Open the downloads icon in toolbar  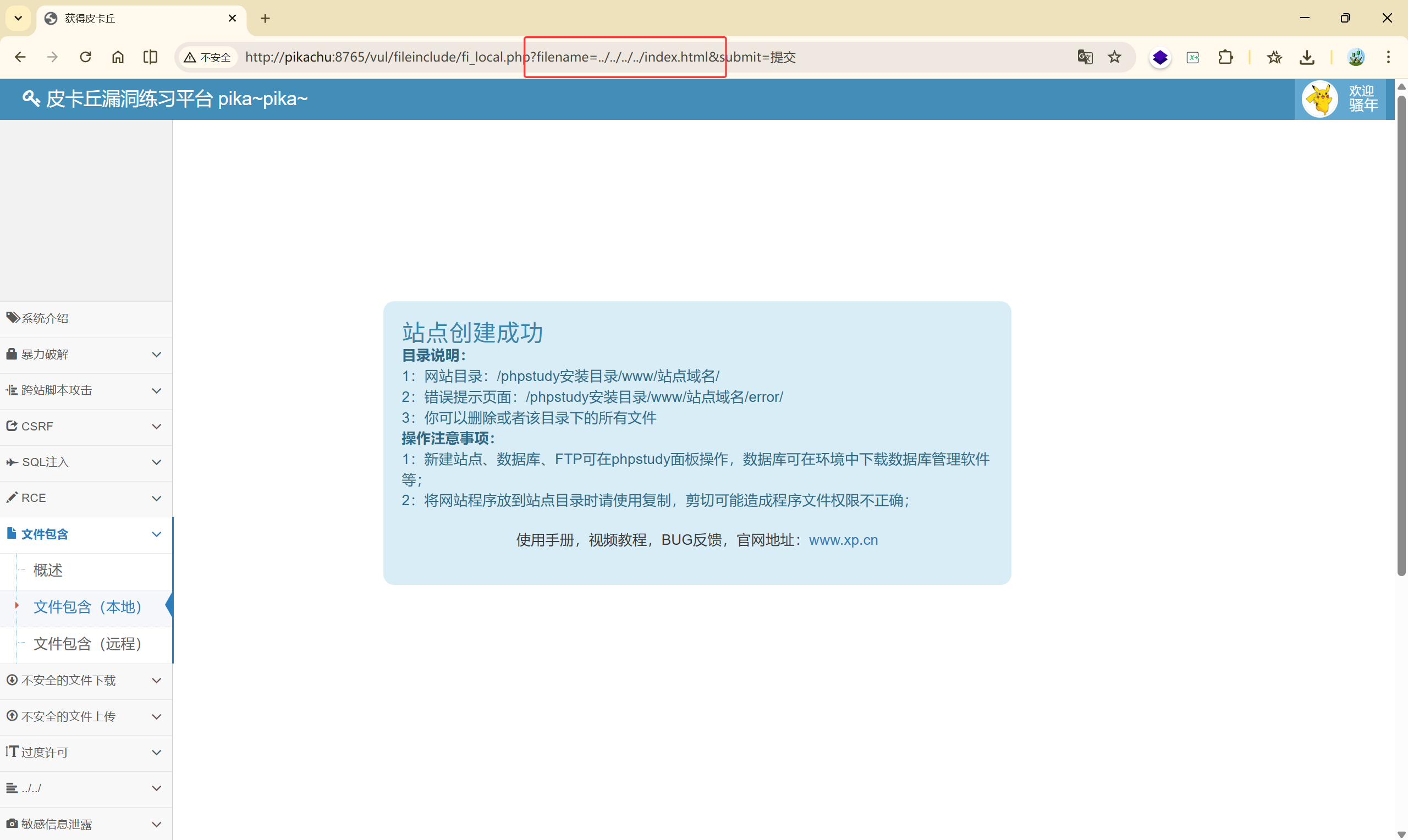1307,57
